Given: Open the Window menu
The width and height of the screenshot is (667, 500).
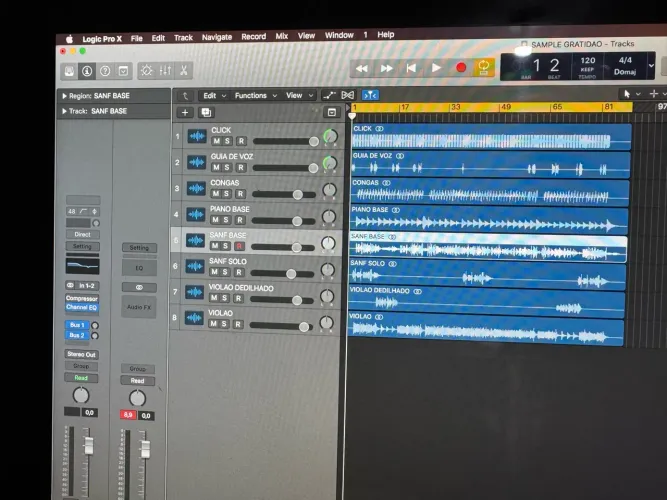Looking at the screenshot, I should click(339, 35).
